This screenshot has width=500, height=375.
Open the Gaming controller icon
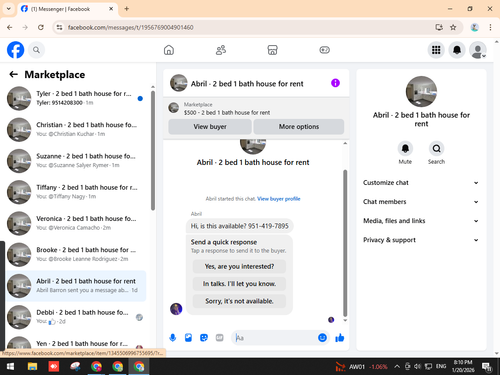point(324,50)
